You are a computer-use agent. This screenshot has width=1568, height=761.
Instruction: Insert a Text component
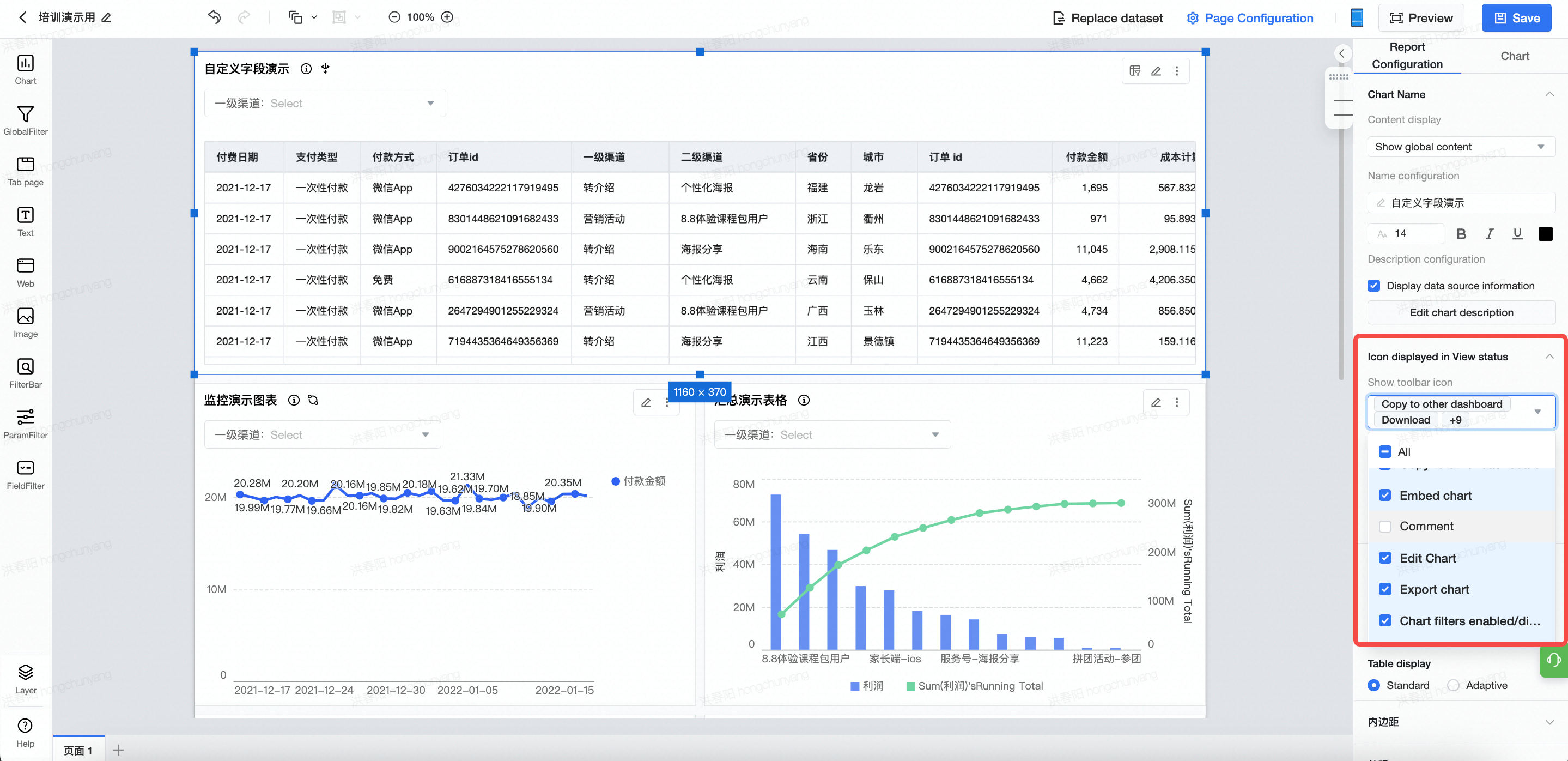25,222
